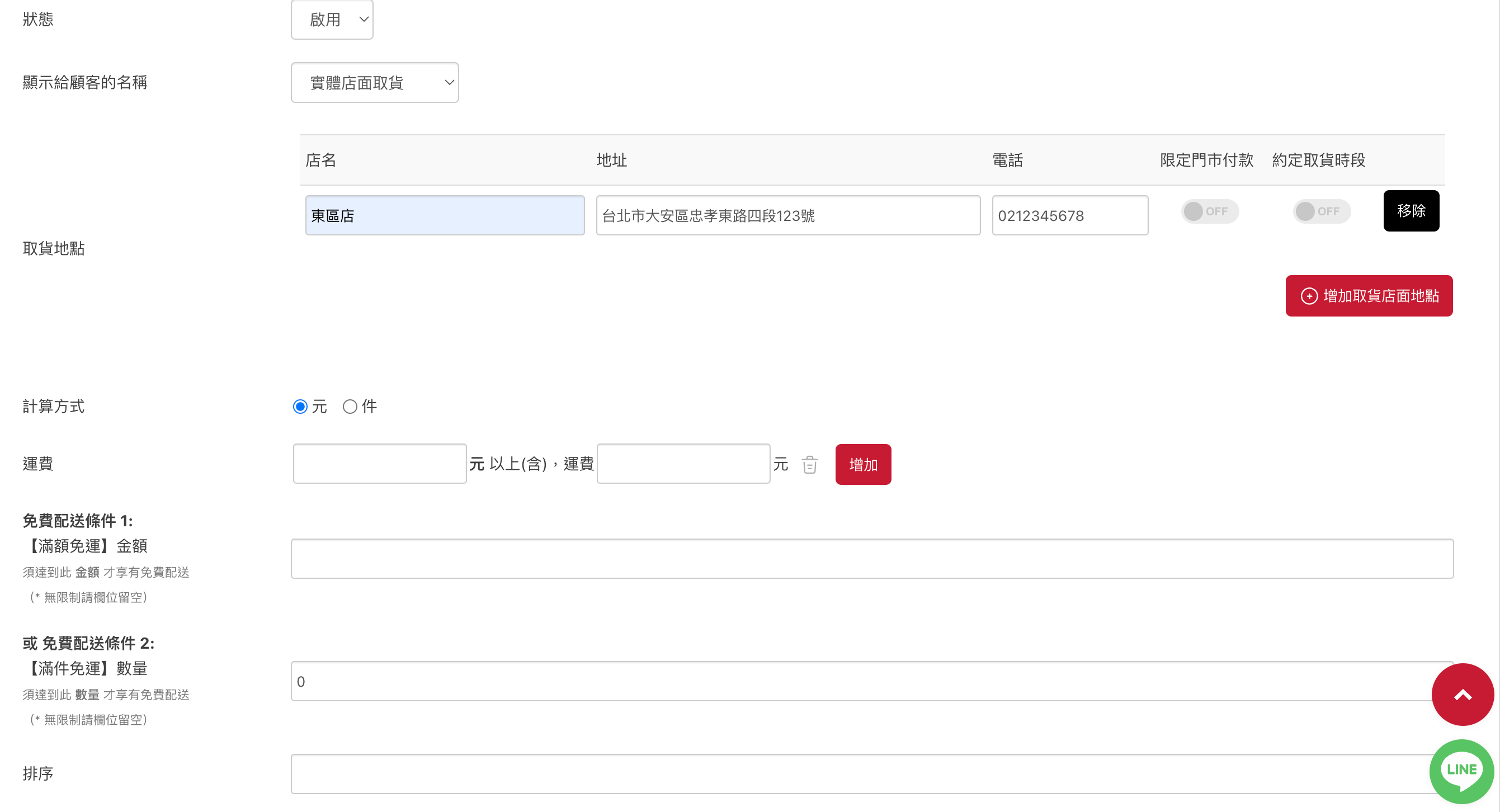
Task: Click the shipping threshold amount input box
Action: (x=379, y=464)
